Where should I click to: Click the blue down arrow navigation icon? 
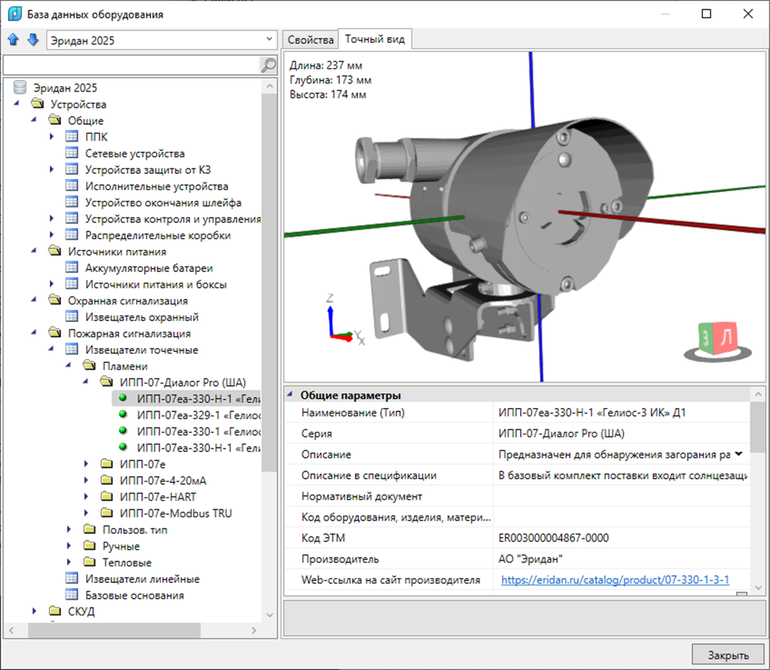pyautogui.click(x=33, y=40)
